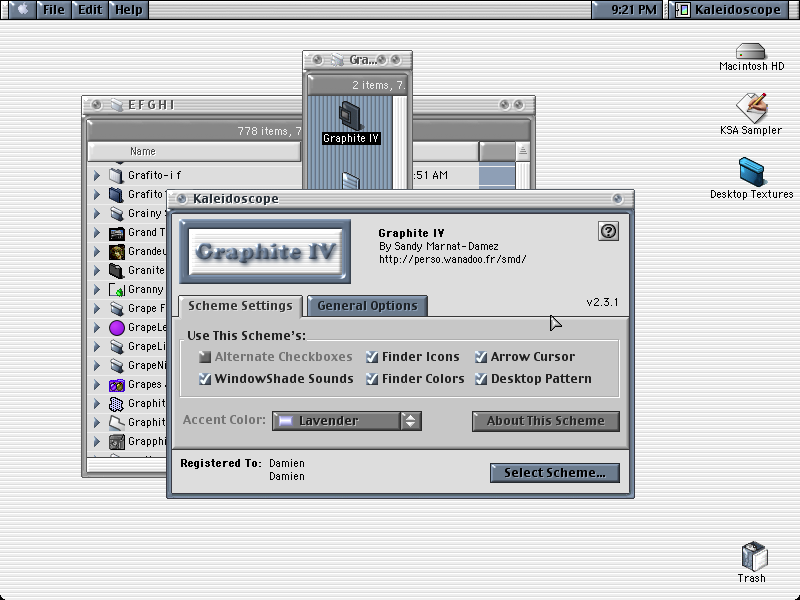Viewport: 800px width, 600px height.
Task: Click the Grafito-i f file name
Action: point(154,176)
